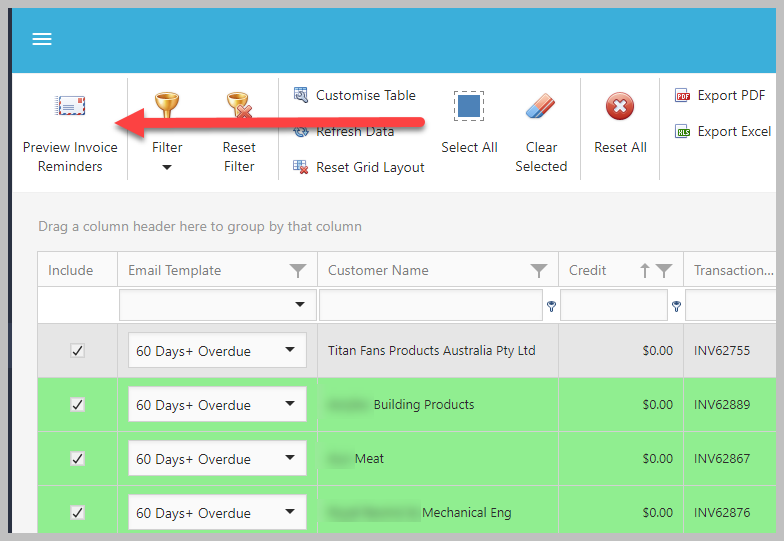Open the hamburger menu
This screenshot has width=784, height=541.
pos(42,39)
